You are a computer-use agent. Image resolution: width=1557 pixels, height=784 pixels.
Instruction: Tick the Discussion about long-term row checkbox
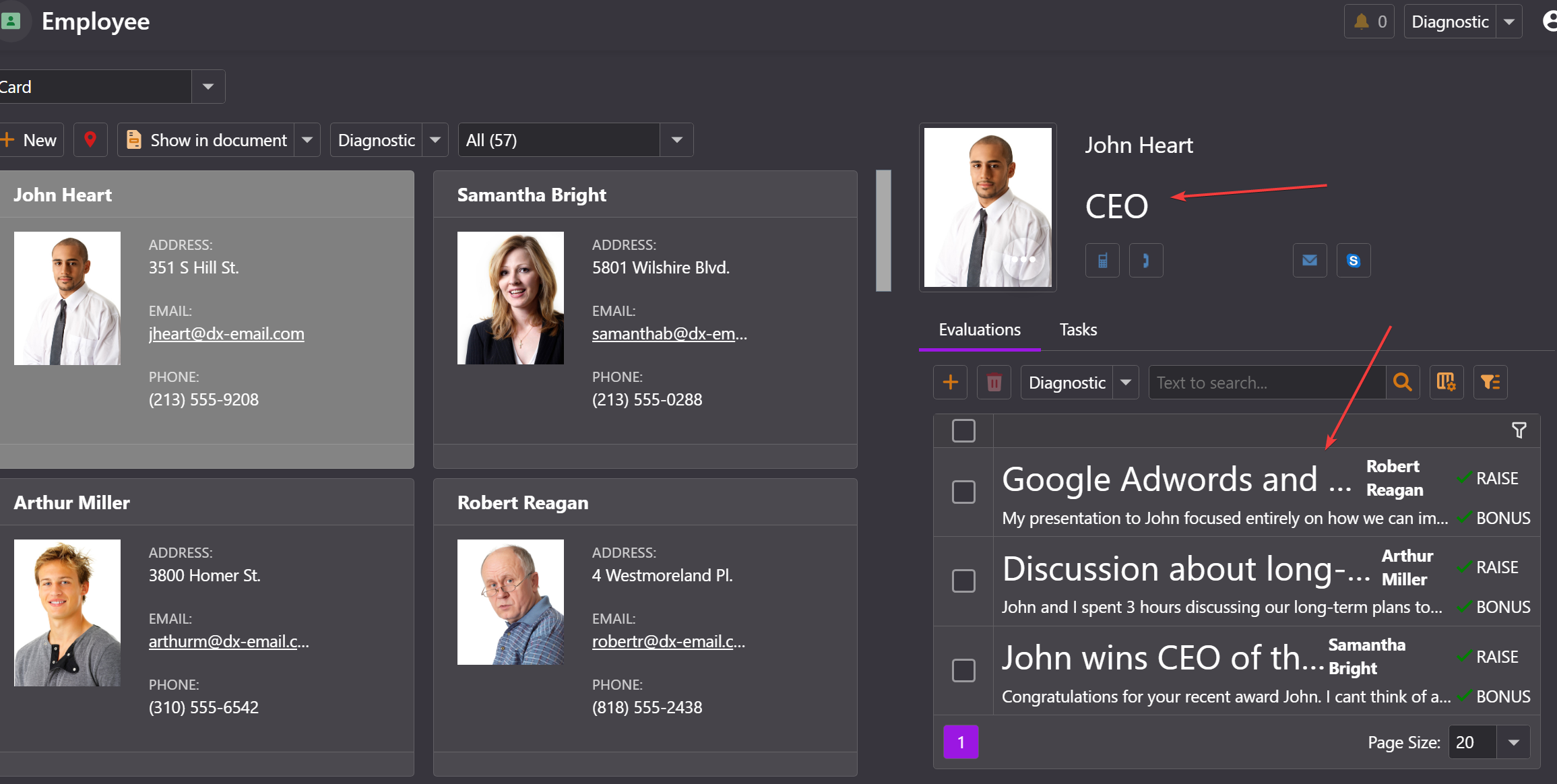963,581
